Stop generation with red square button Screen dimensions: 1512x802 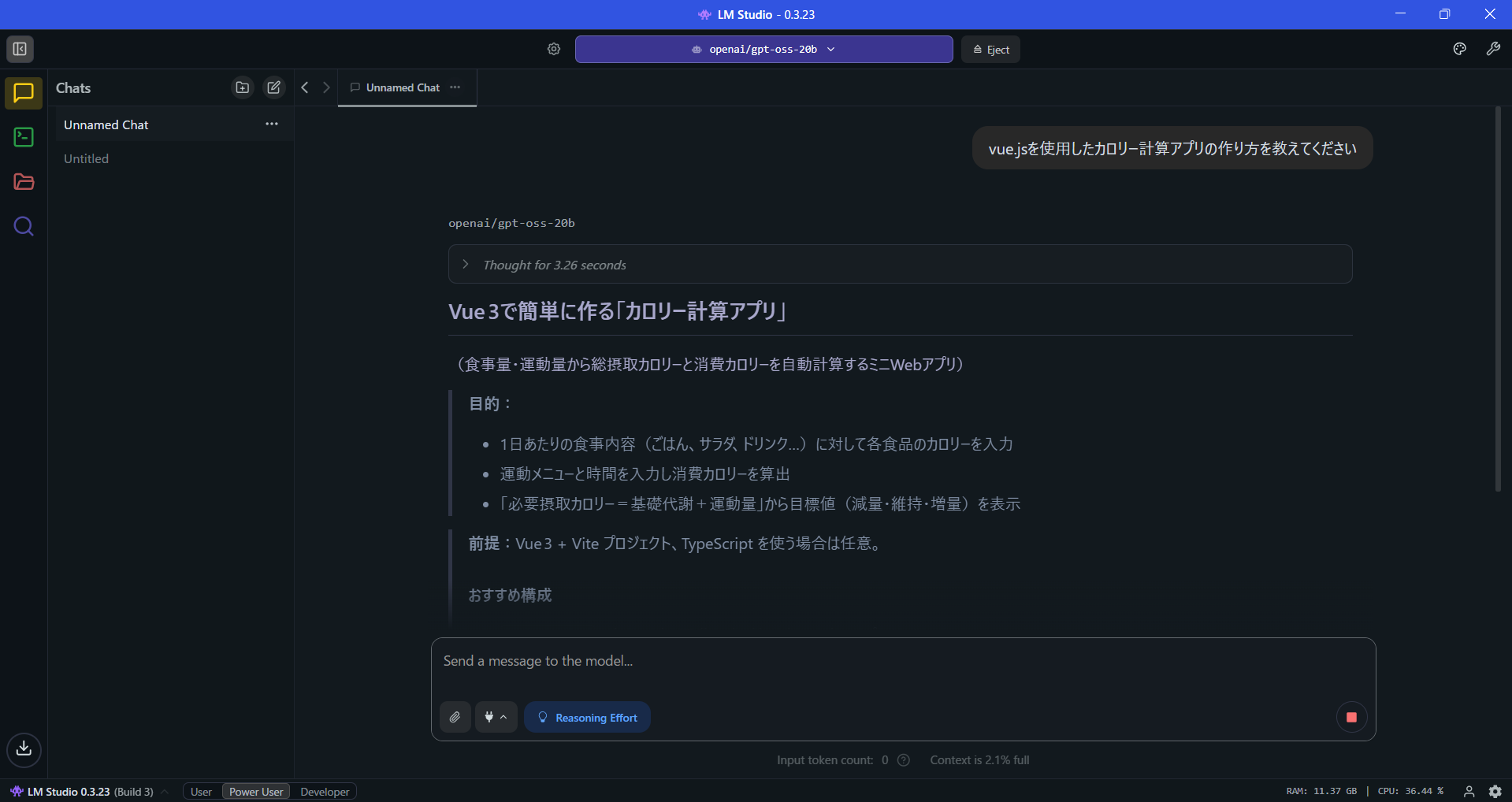click(1351, 717)
